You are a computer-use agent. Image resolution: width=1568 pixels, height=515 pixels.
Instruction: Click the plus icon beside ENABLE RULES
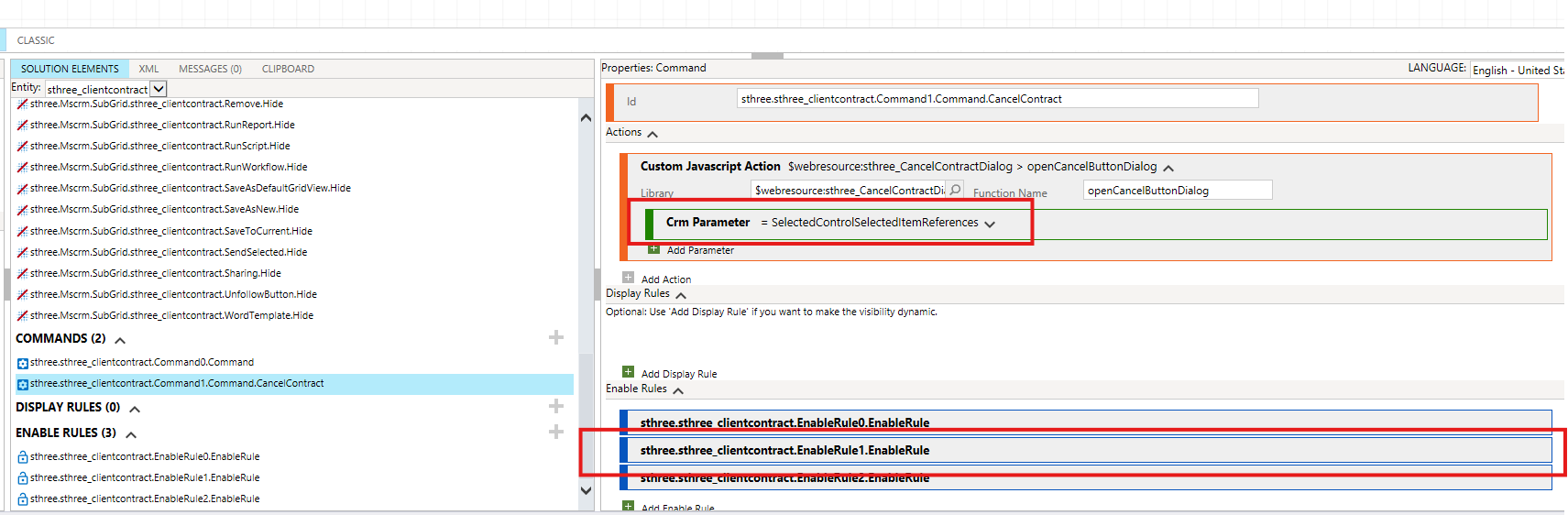tap(555, 432)
